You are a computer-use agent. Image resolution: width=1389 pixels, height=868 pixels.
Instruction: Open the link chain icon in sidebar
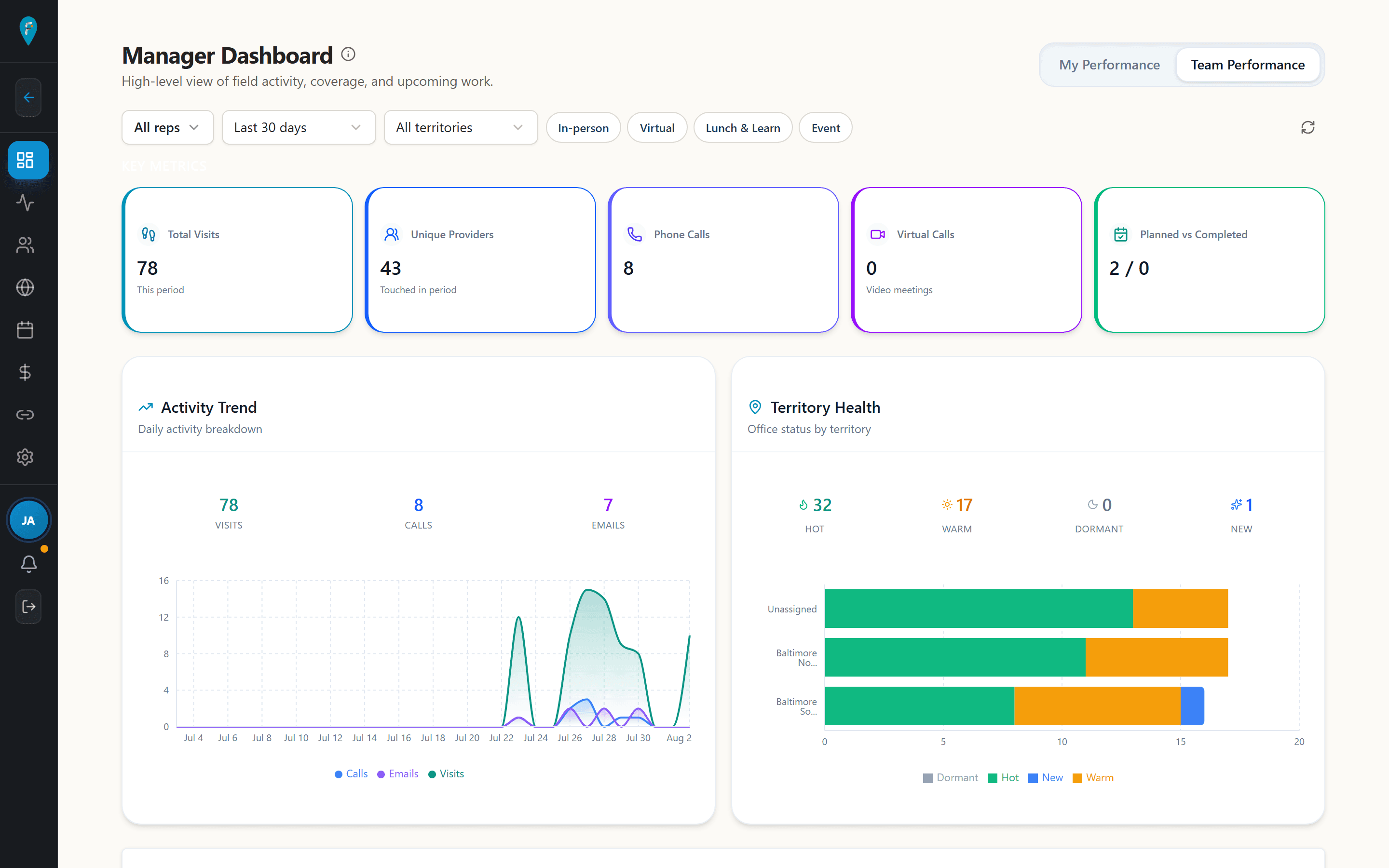(x=25, y=415)
